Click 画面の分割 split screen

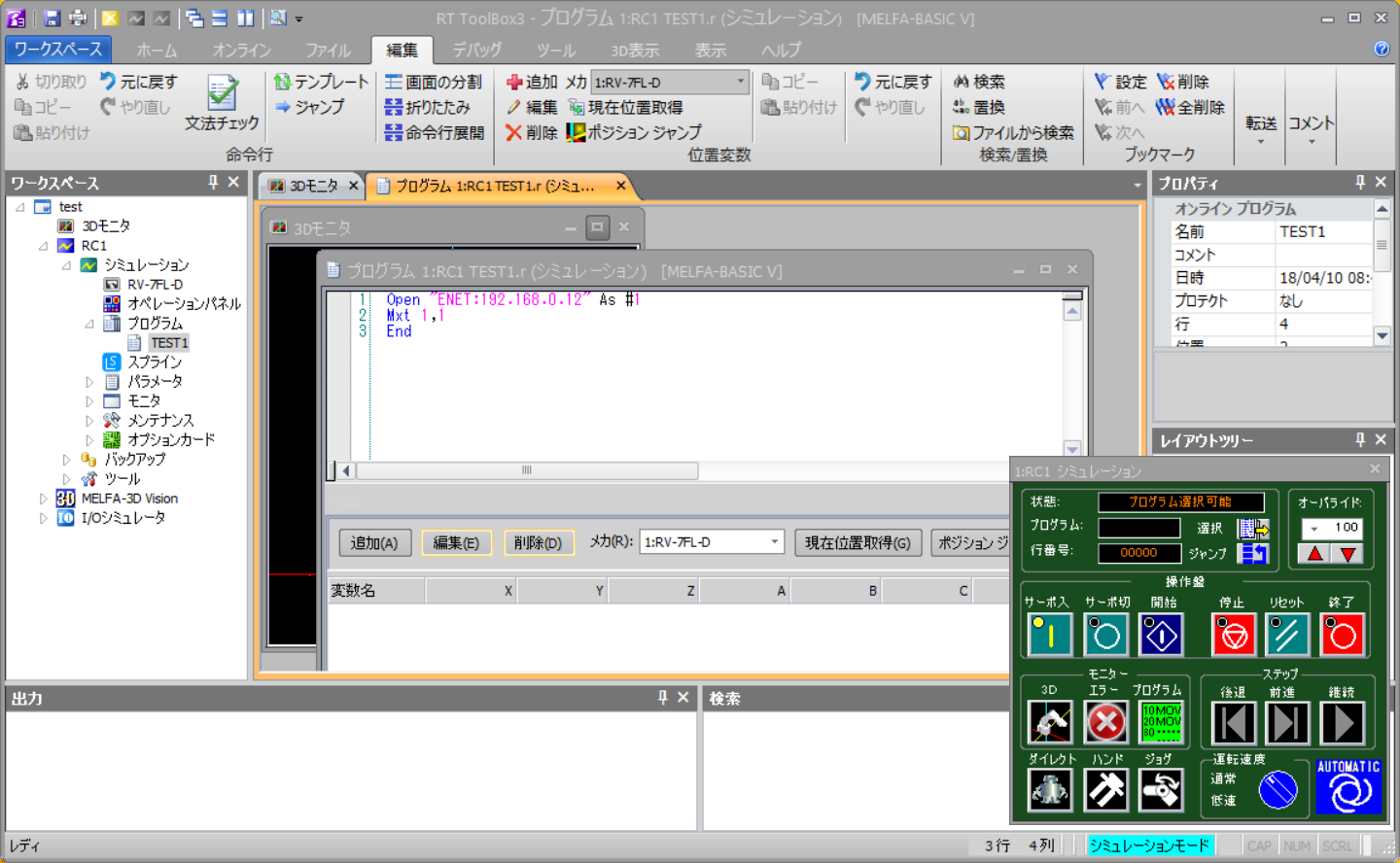pyautogui.click(x=434, y=82)
